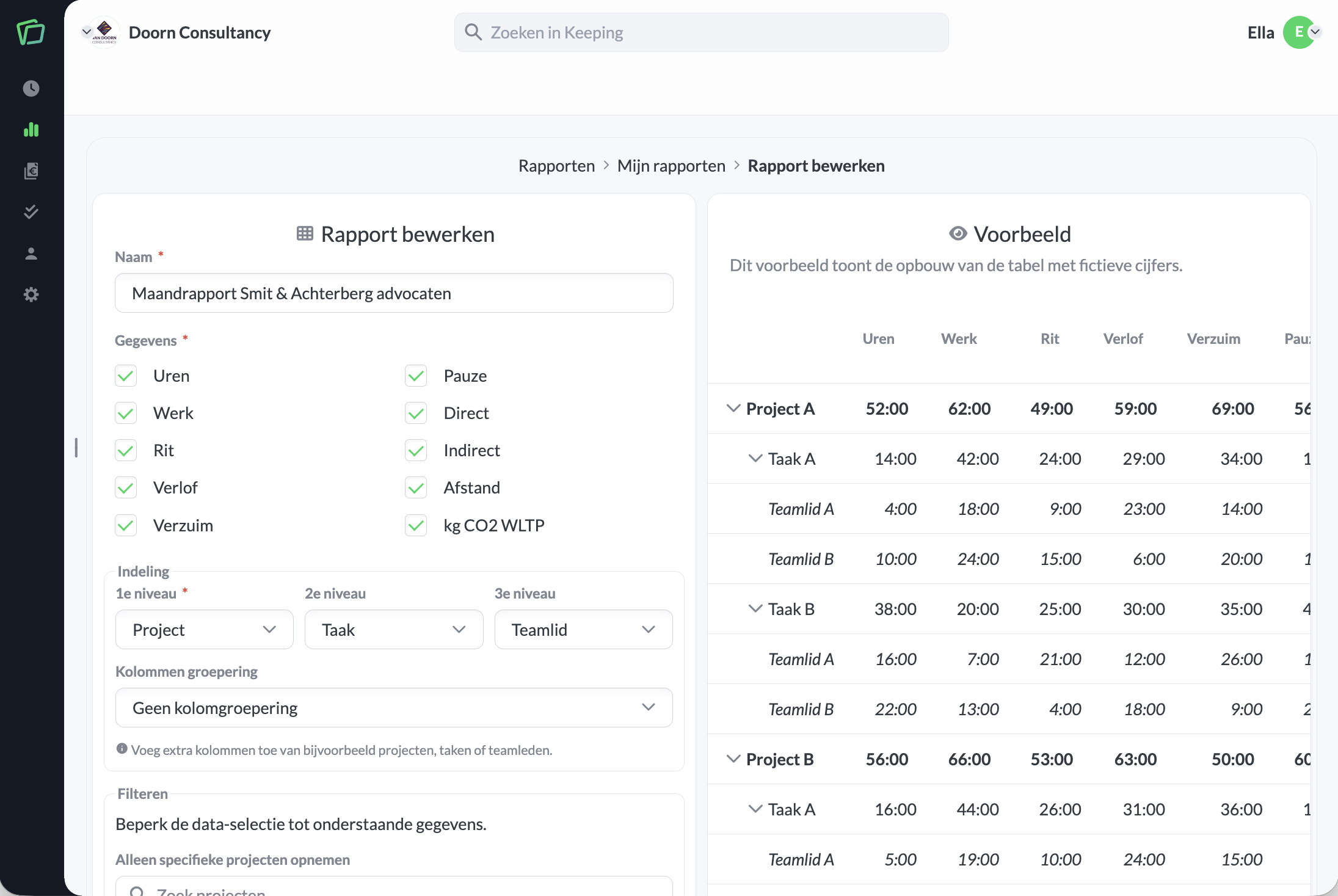
Task: Click the Doorn Consultancy company logo
Action: pyautogui.click(x=104, y=31)
